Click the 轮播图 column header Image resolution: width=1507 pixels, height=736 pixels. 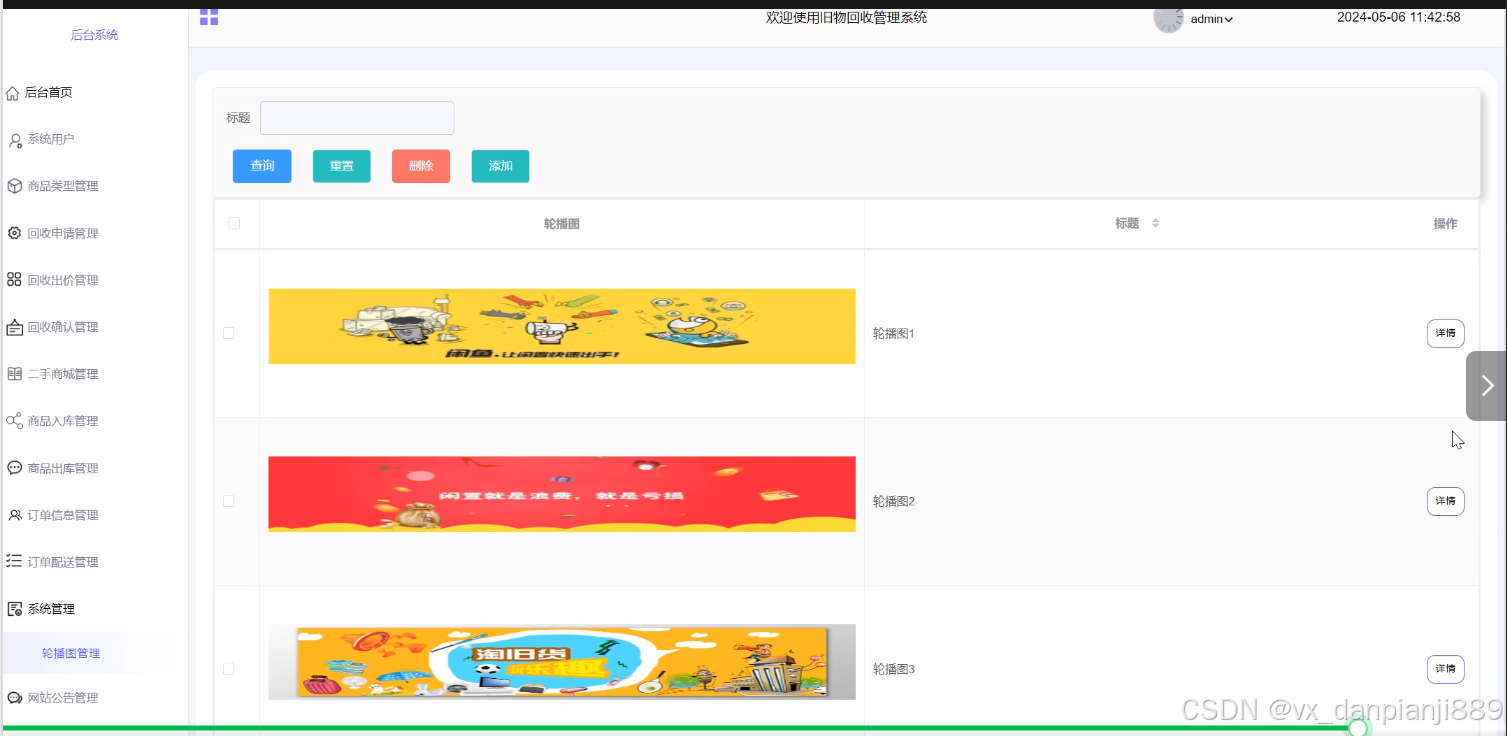pyautogui.click(x=562, y=224)
